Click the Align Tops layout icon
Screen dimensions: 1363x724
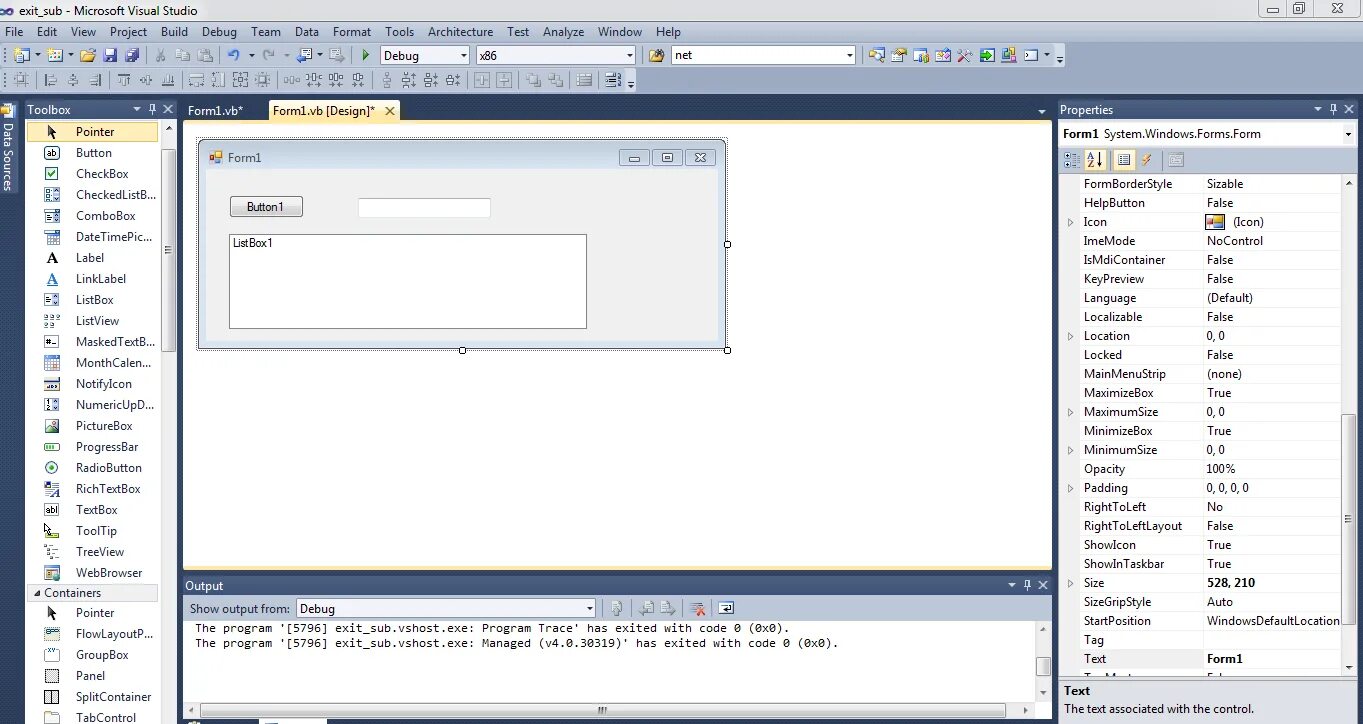point(123,80)
